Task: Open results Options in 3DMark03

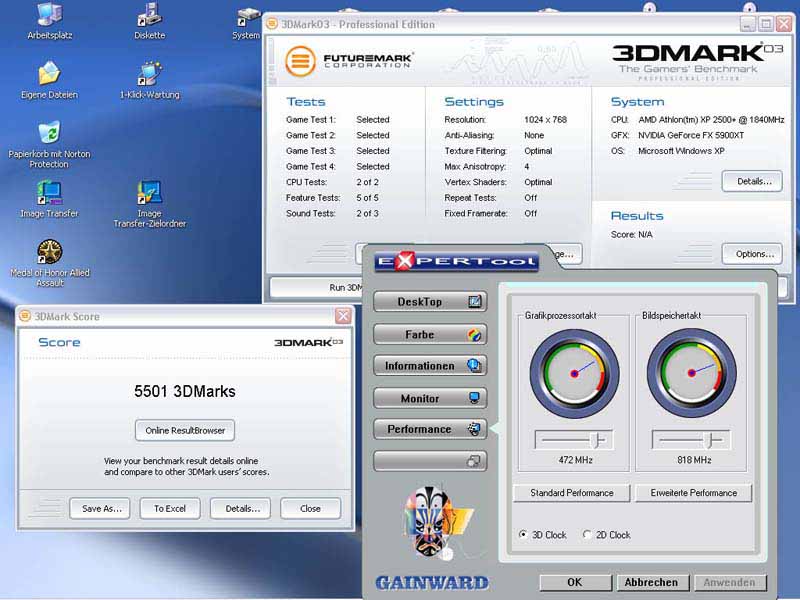Action: pos(752,254)
